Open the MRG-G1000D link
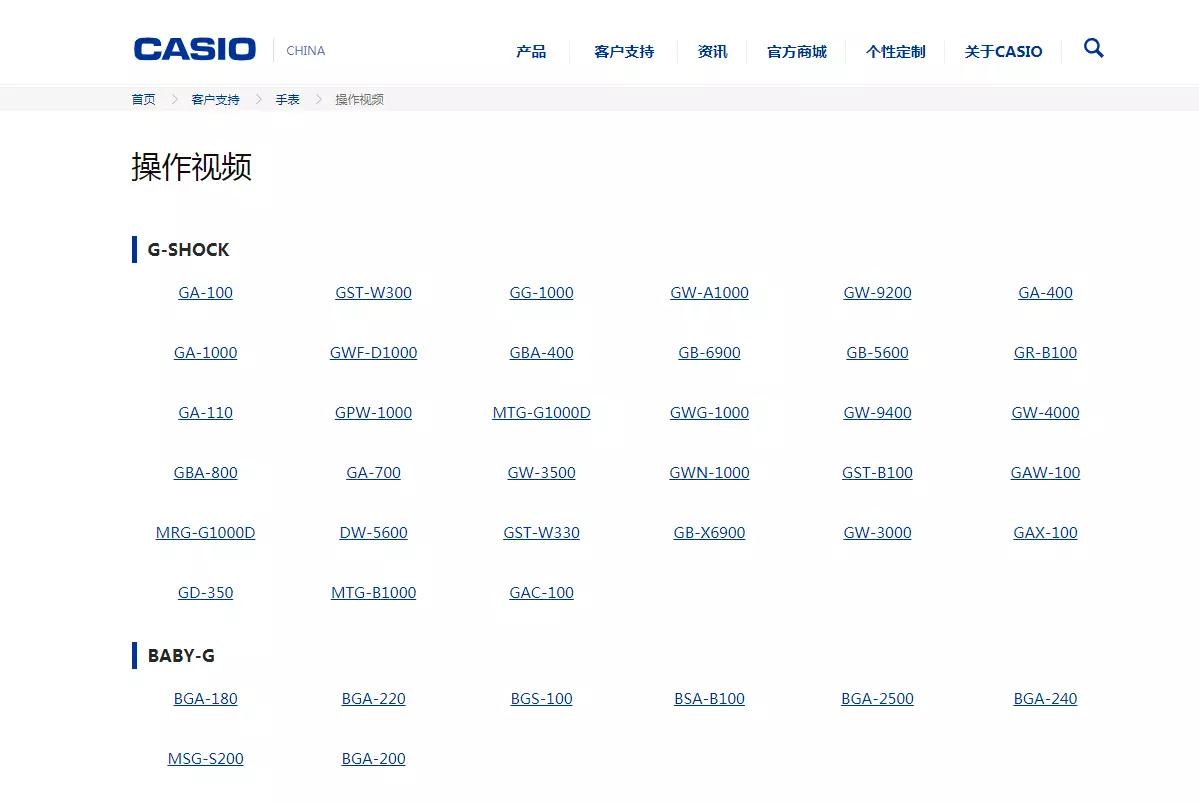 pos(206,532)
